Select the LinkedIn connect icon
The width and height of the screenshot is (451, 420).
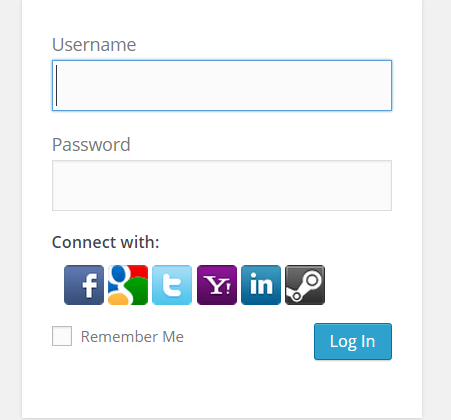tap(261, 285)
